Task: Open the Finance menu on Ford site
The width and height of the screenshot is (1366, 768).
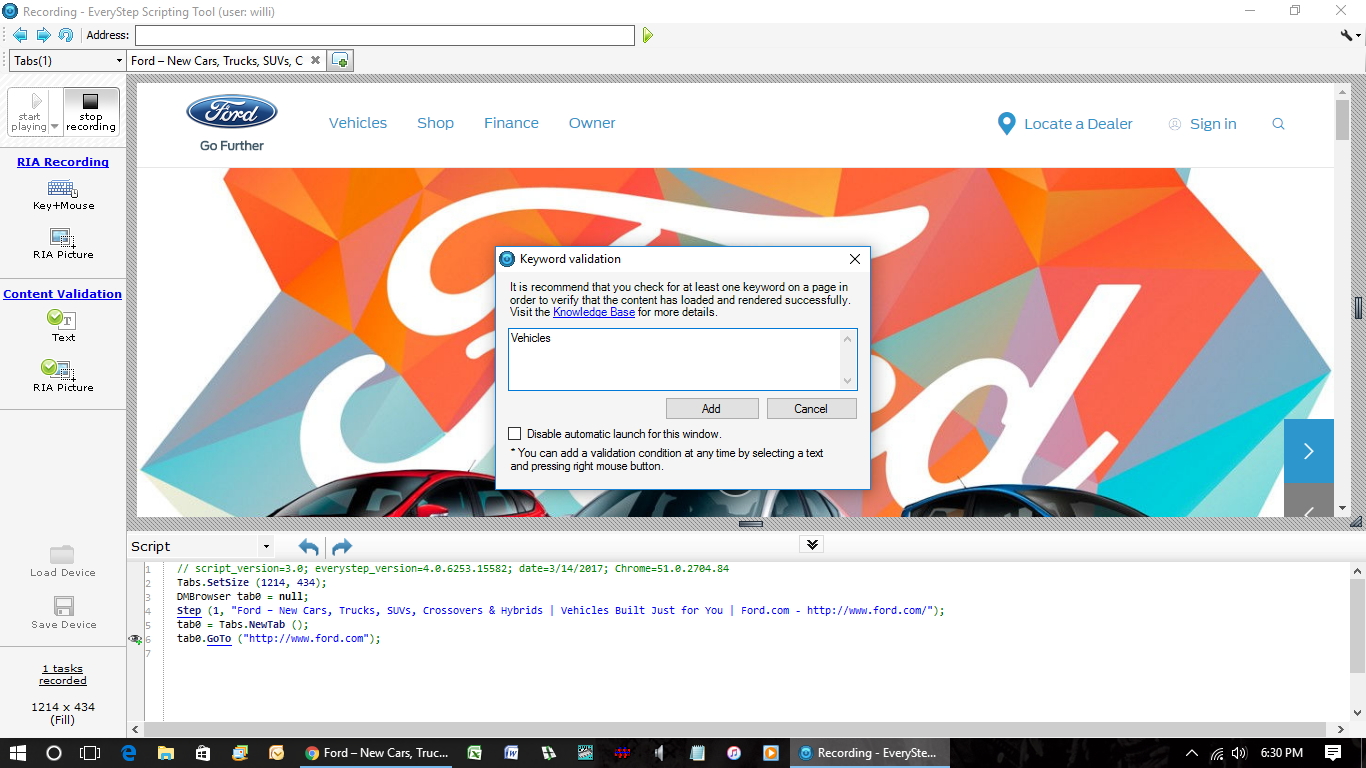Action: tap(511, 123)
